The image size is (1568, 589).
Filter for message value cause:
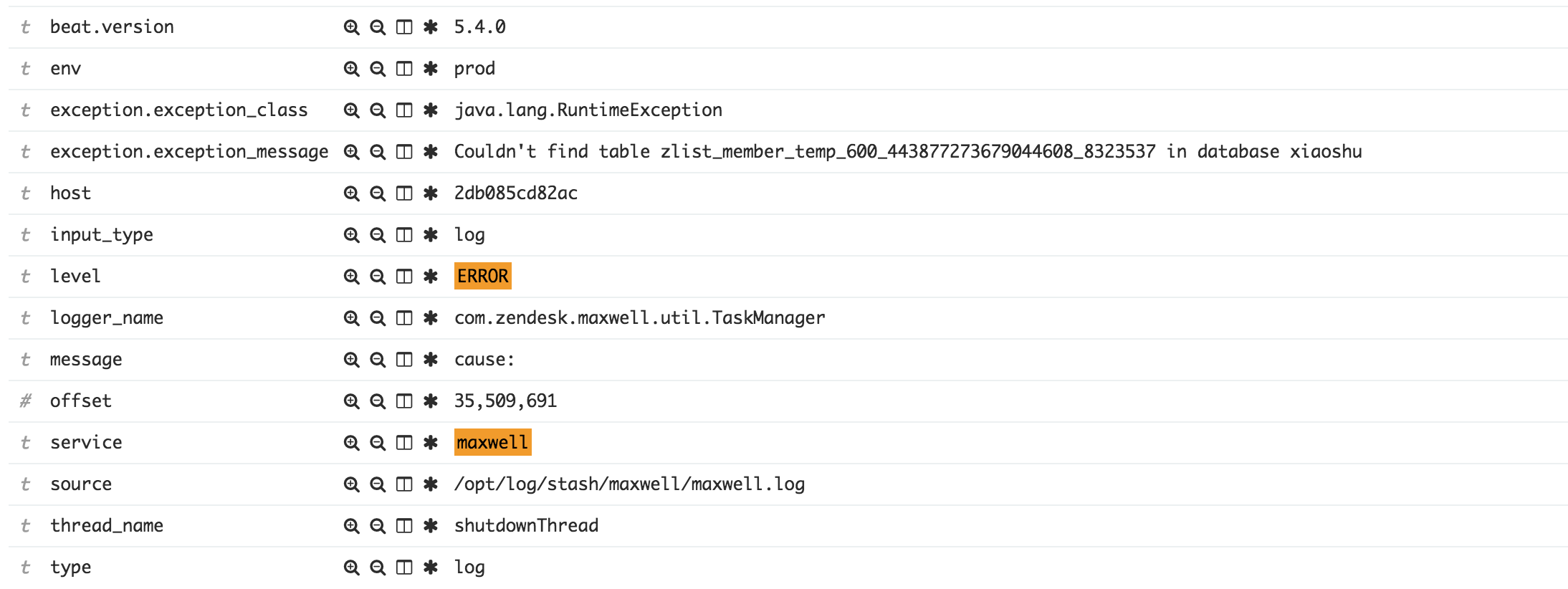tap(351, 358)
